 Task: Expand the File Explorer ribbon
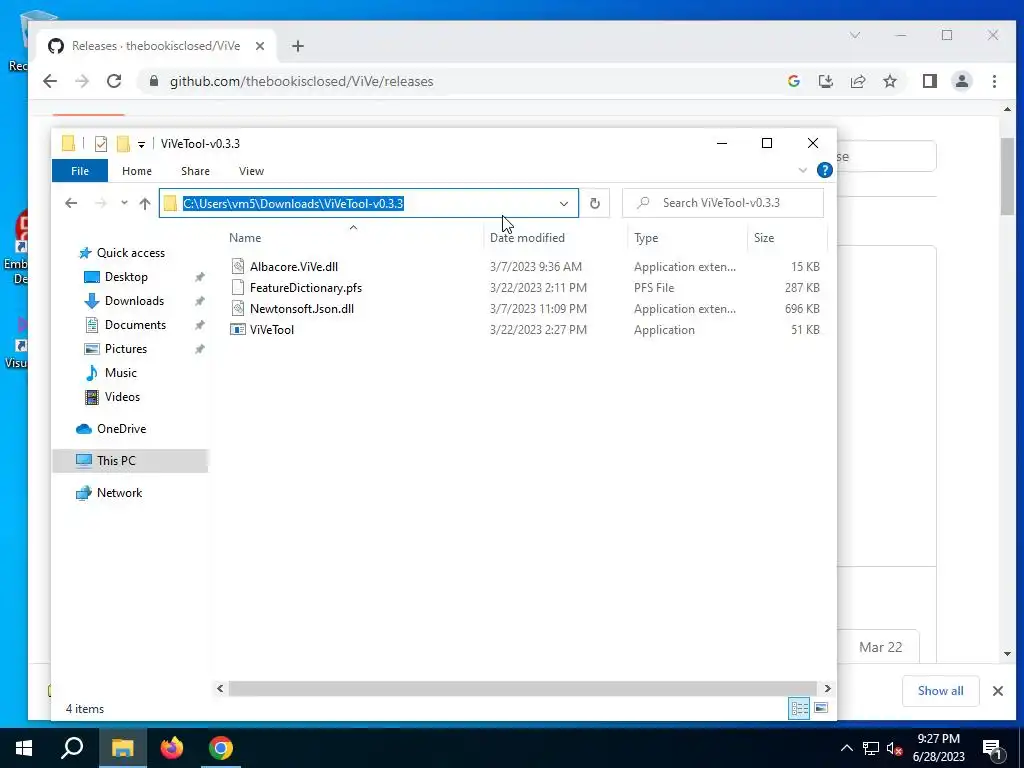[x=803, y=170]
